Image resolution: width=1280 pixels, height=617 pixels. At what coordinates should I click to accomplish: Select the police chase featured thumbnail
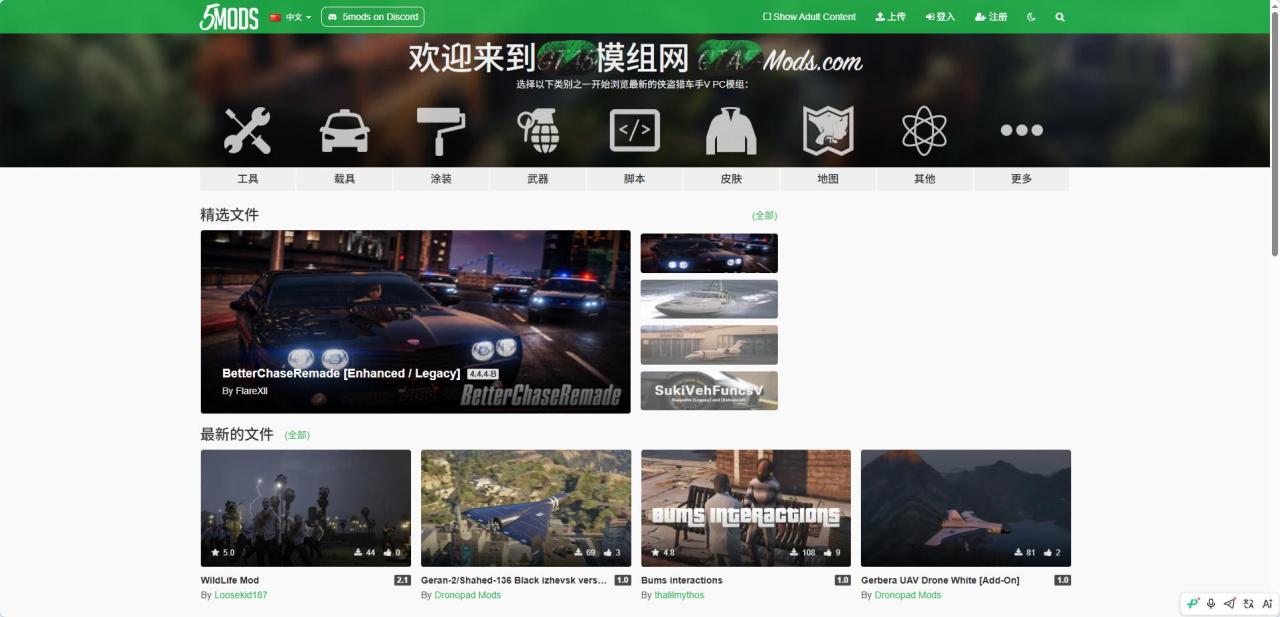pyautogui.click(x=709, y=253)
